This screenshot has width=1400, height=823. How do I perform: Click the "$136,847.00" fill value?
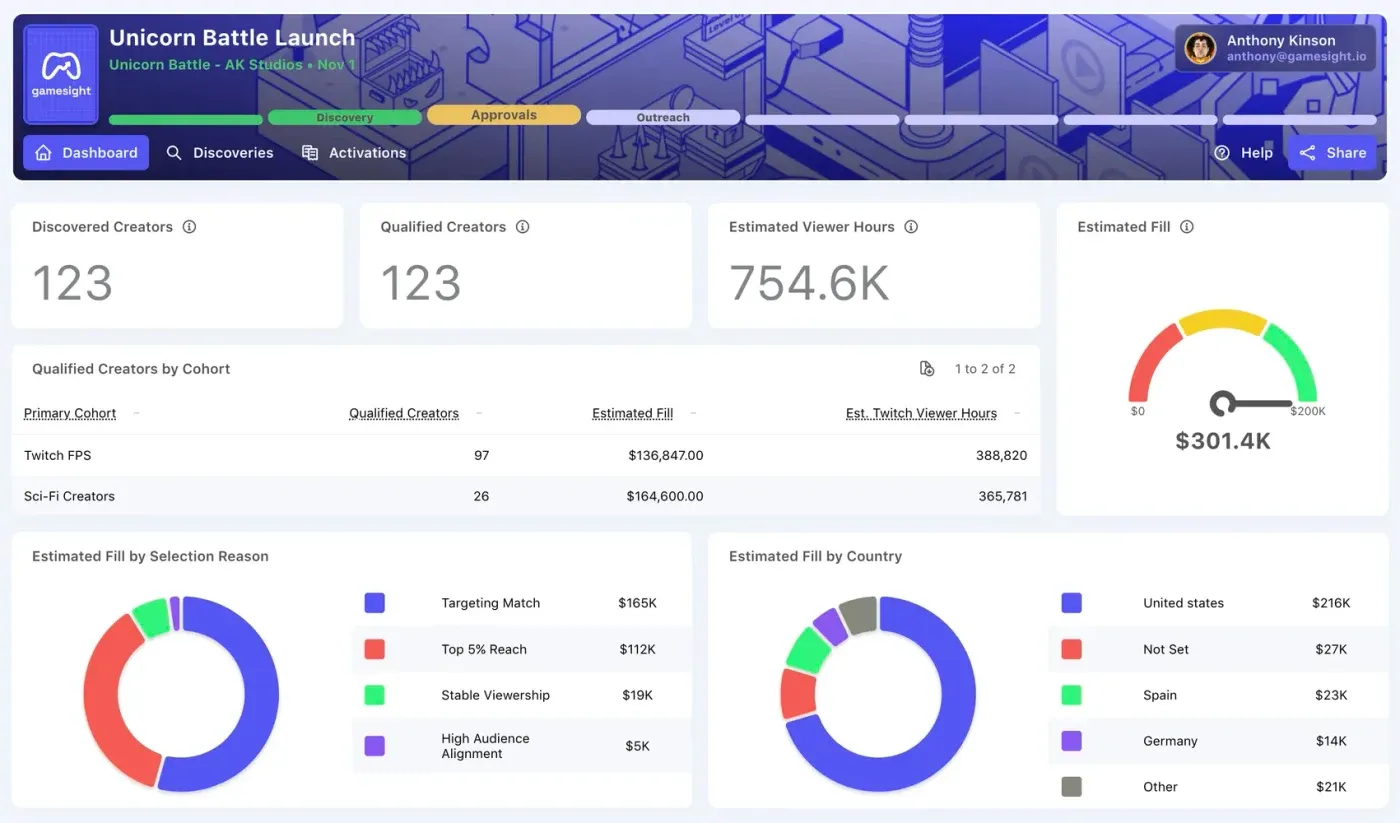(666, 455)
